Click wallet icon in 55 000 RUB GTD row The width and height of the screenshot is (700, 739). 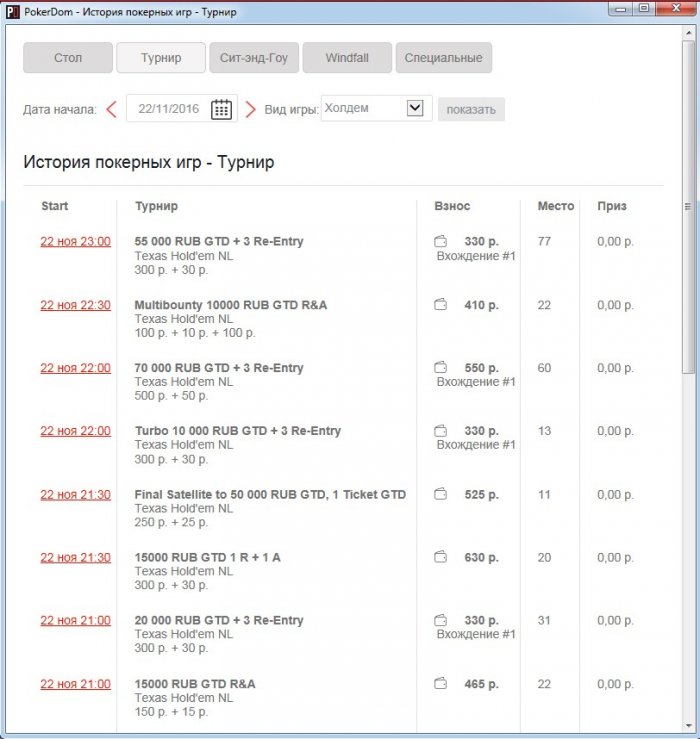click(x=440, y=241)
